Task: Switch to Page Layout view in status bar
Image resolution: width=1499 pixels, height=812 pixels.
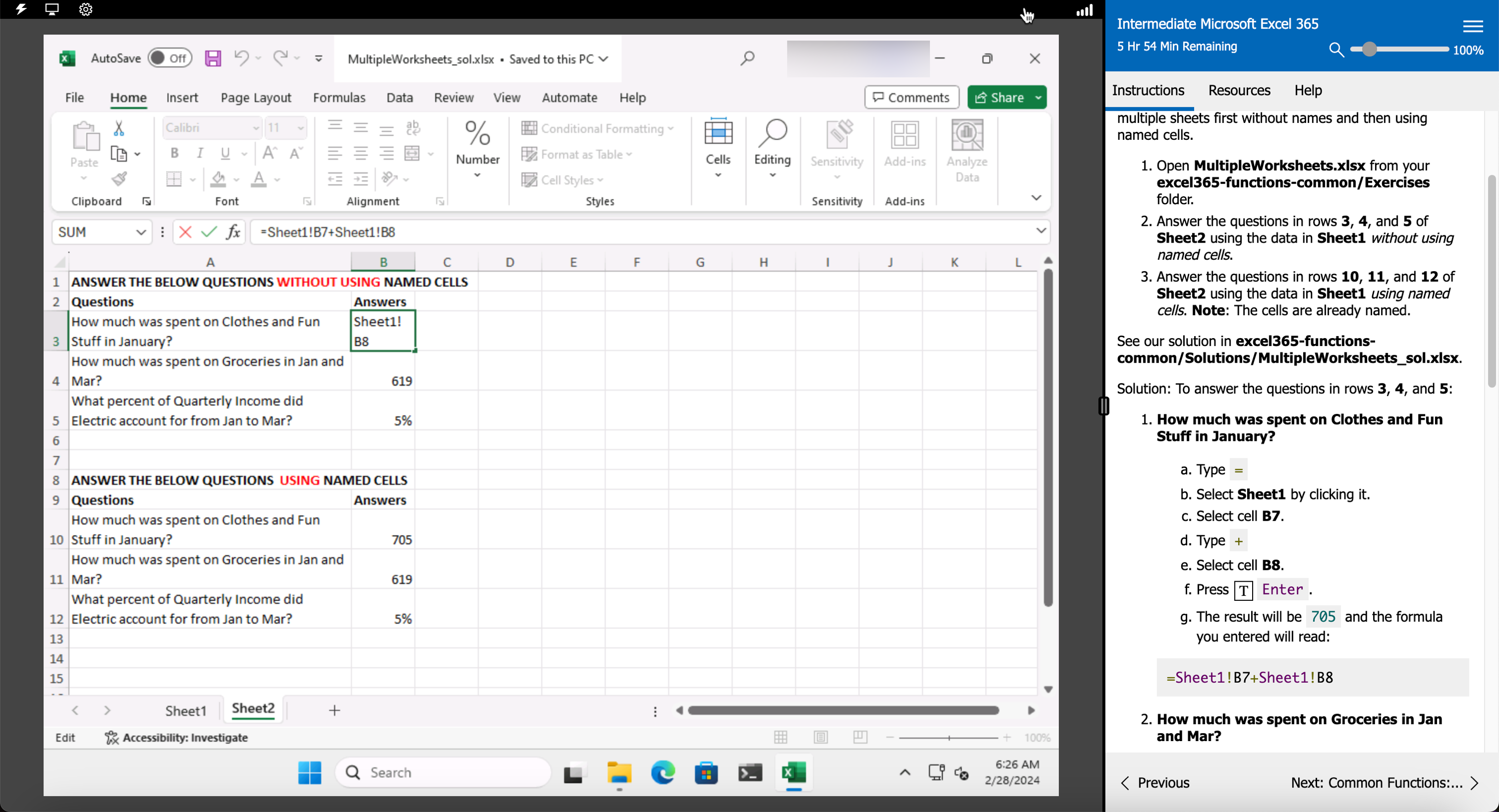Action: pos(820,737)
